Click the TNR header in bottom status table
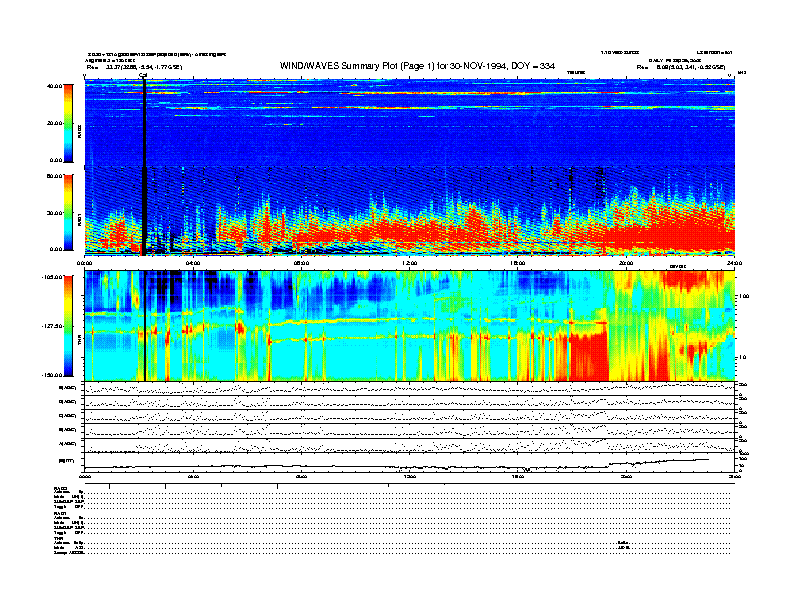Image resolution: width=792 pixels, height=612 pixels. (58, 538)
